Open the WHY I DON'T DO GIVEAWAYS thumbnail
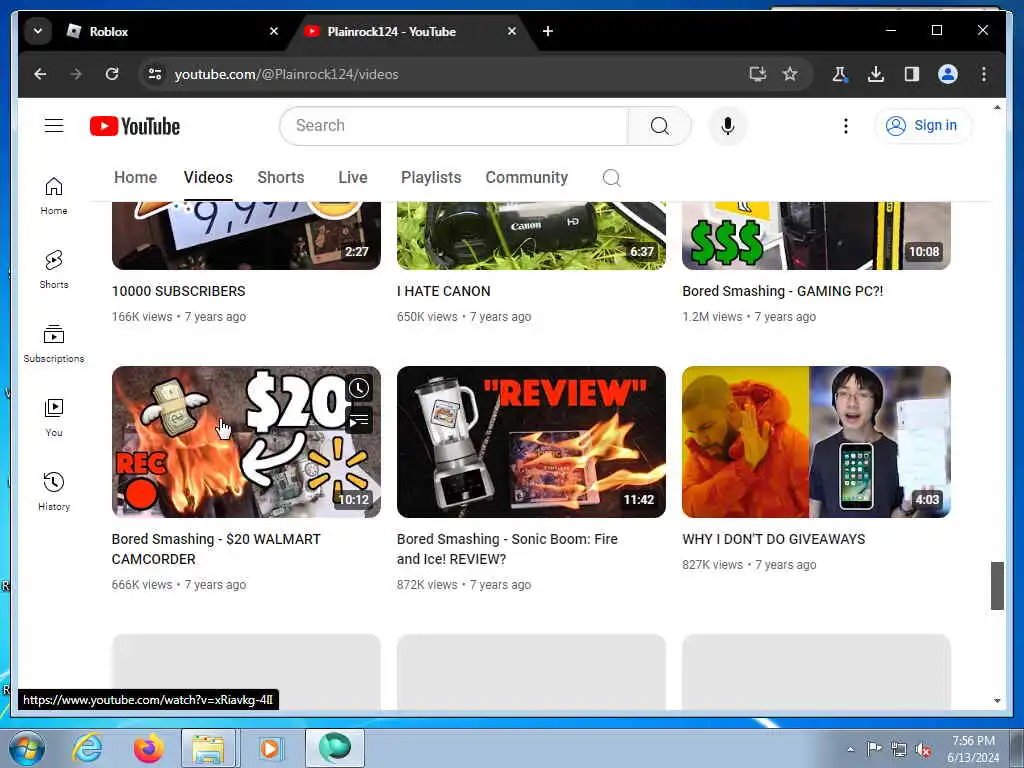Screen dimensions: 1024x768 [816, 441]
